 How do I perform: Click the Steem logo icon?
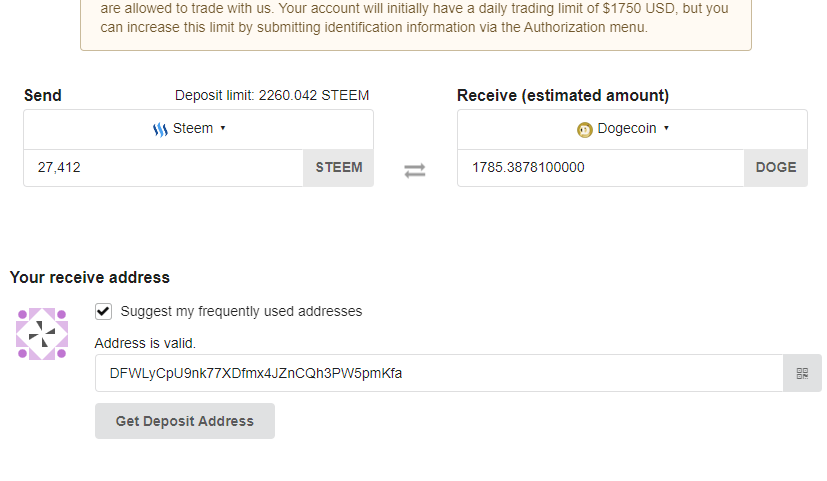click(x=160, y=129)
